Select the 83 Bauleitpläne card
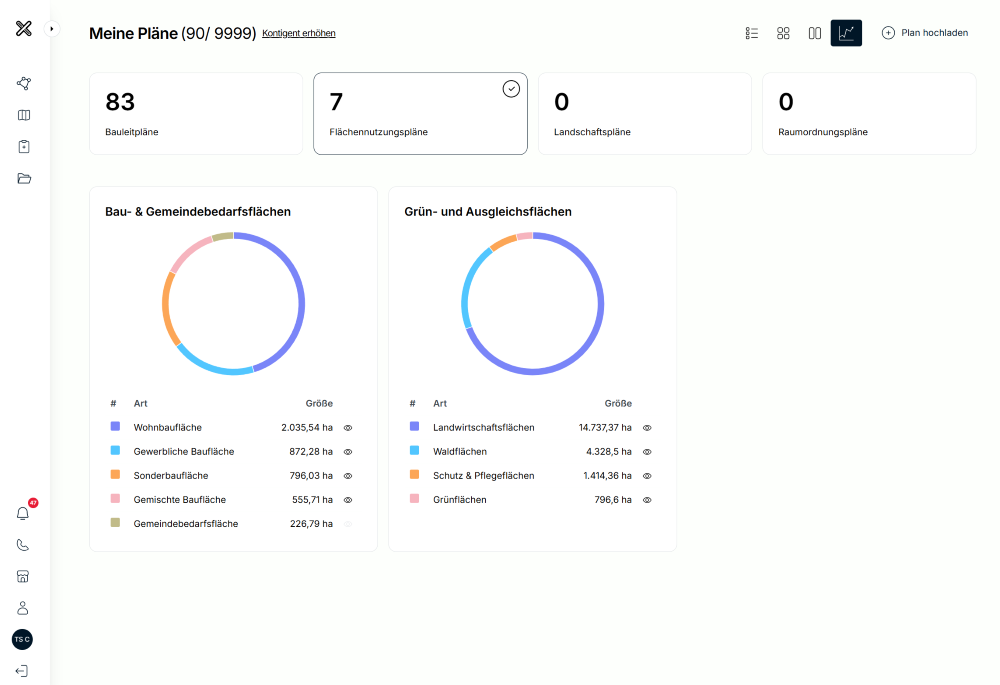Screen dimensions: 1000x685 (x=196, y=114)
